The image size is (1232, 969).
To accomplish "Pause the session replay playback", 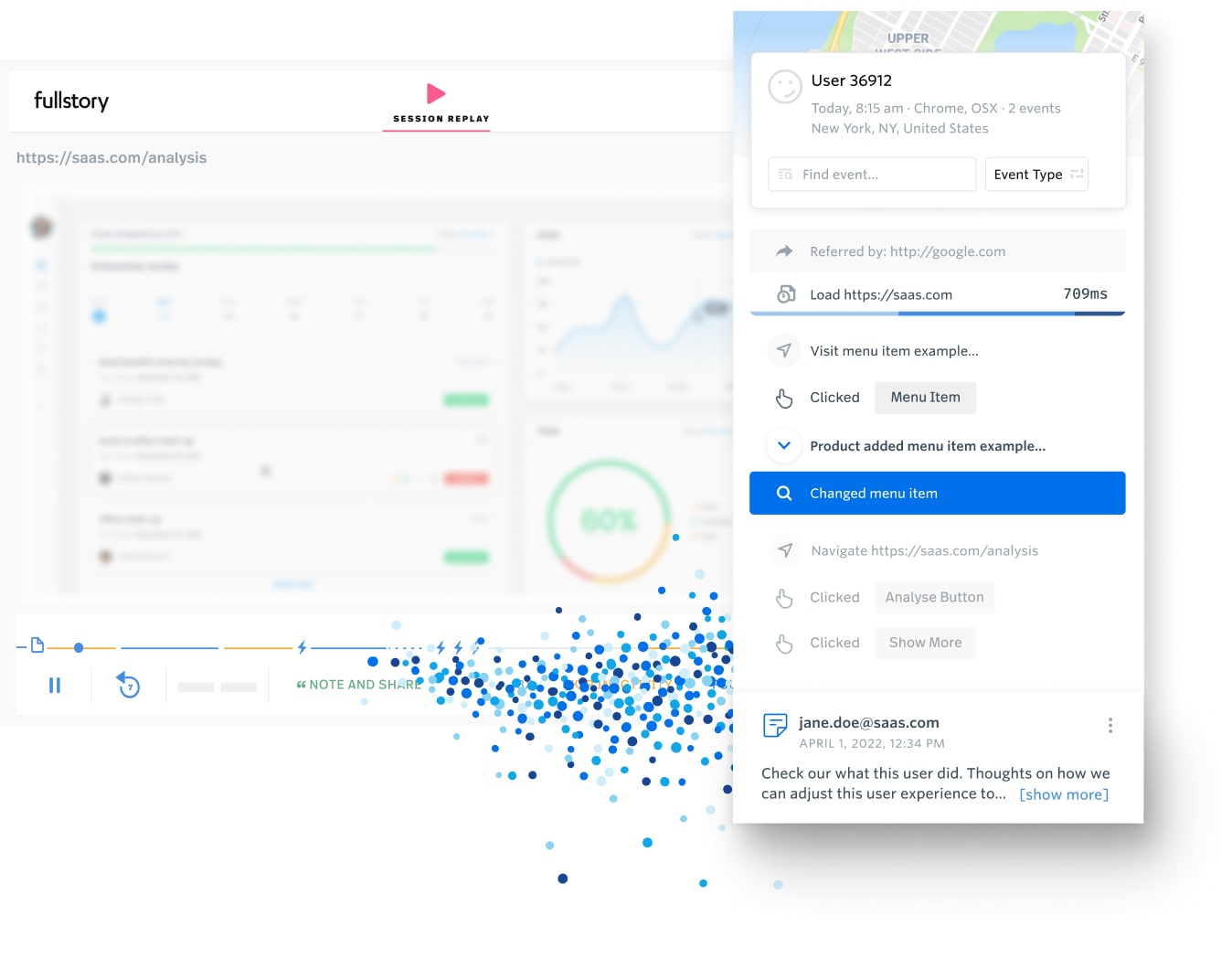I will tap(55, 685).
